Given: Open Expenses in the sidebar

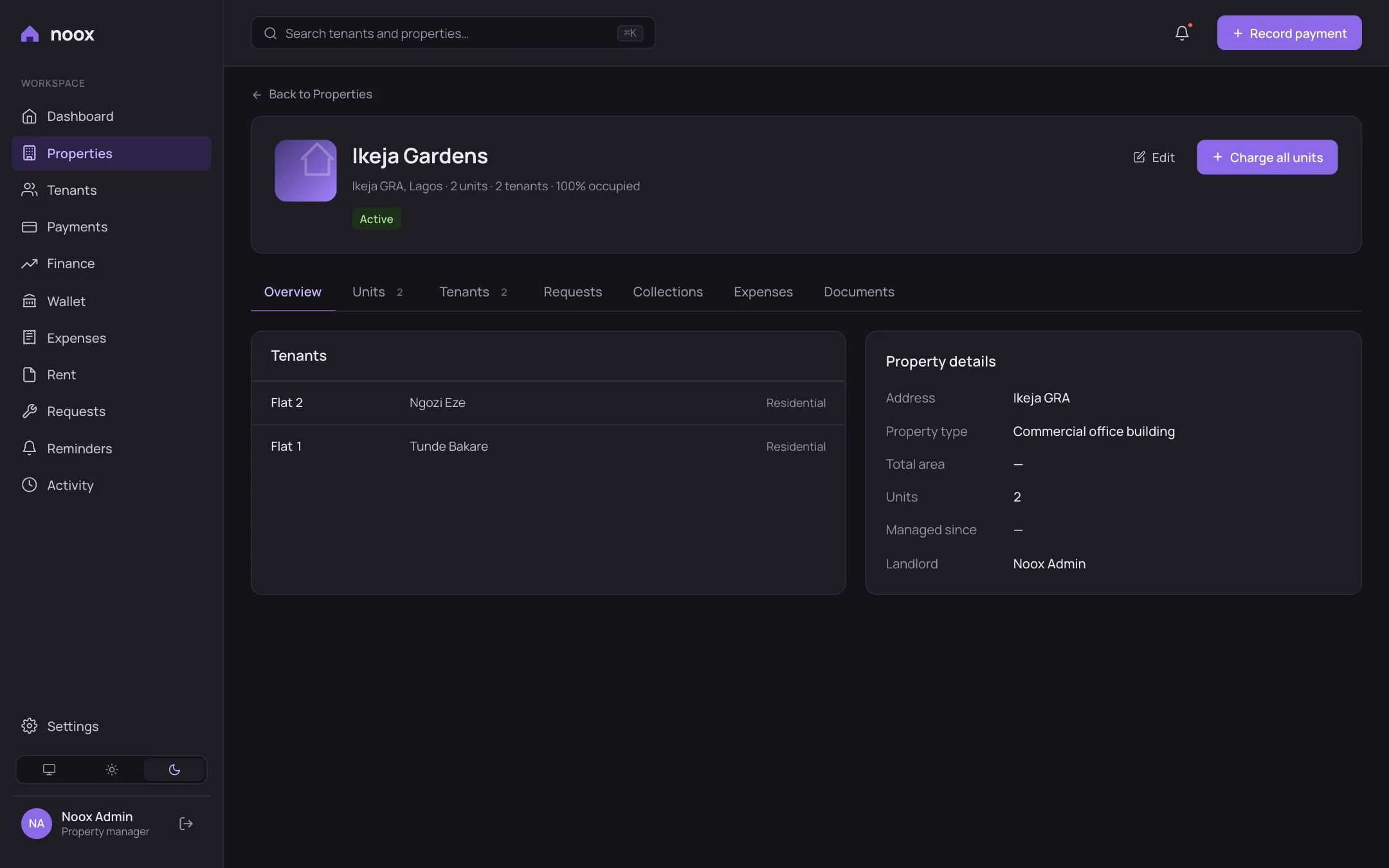Looking at the screenshot, I should (111, 338).
